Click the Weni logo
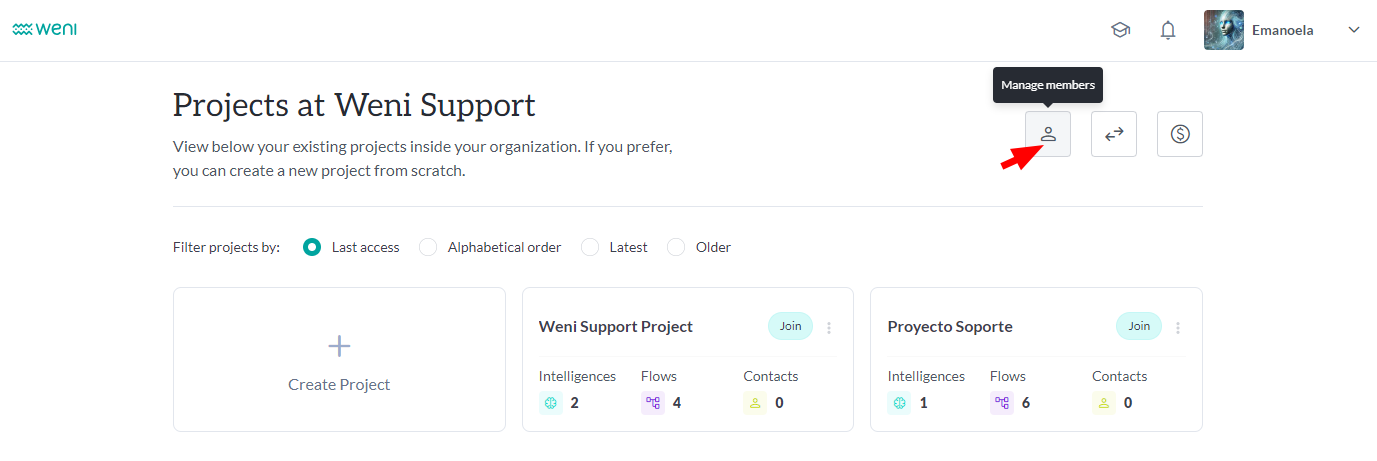Screen dimensions: 1377x461 (x=45, y=30)
